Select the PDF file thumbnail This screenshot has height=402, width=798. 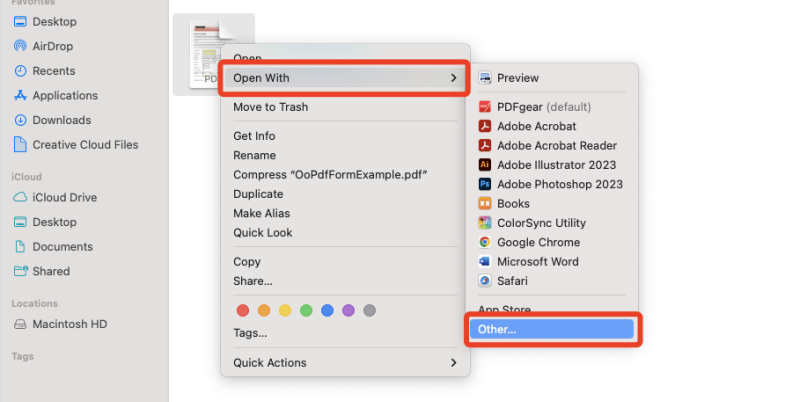[205, 53]
